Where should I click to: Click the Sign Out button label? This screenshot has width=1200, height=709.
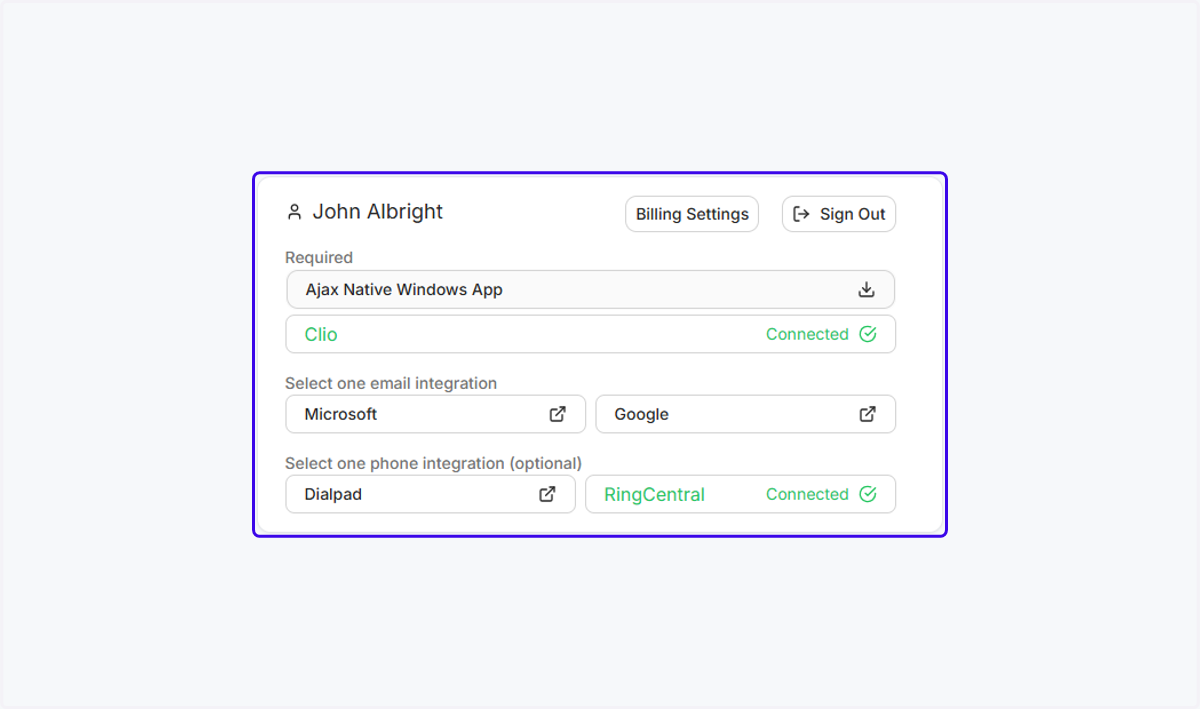853,214
